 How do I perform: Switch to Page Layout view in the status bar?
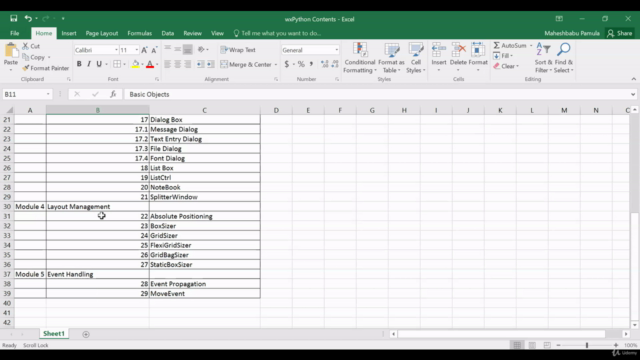(532, 345)
